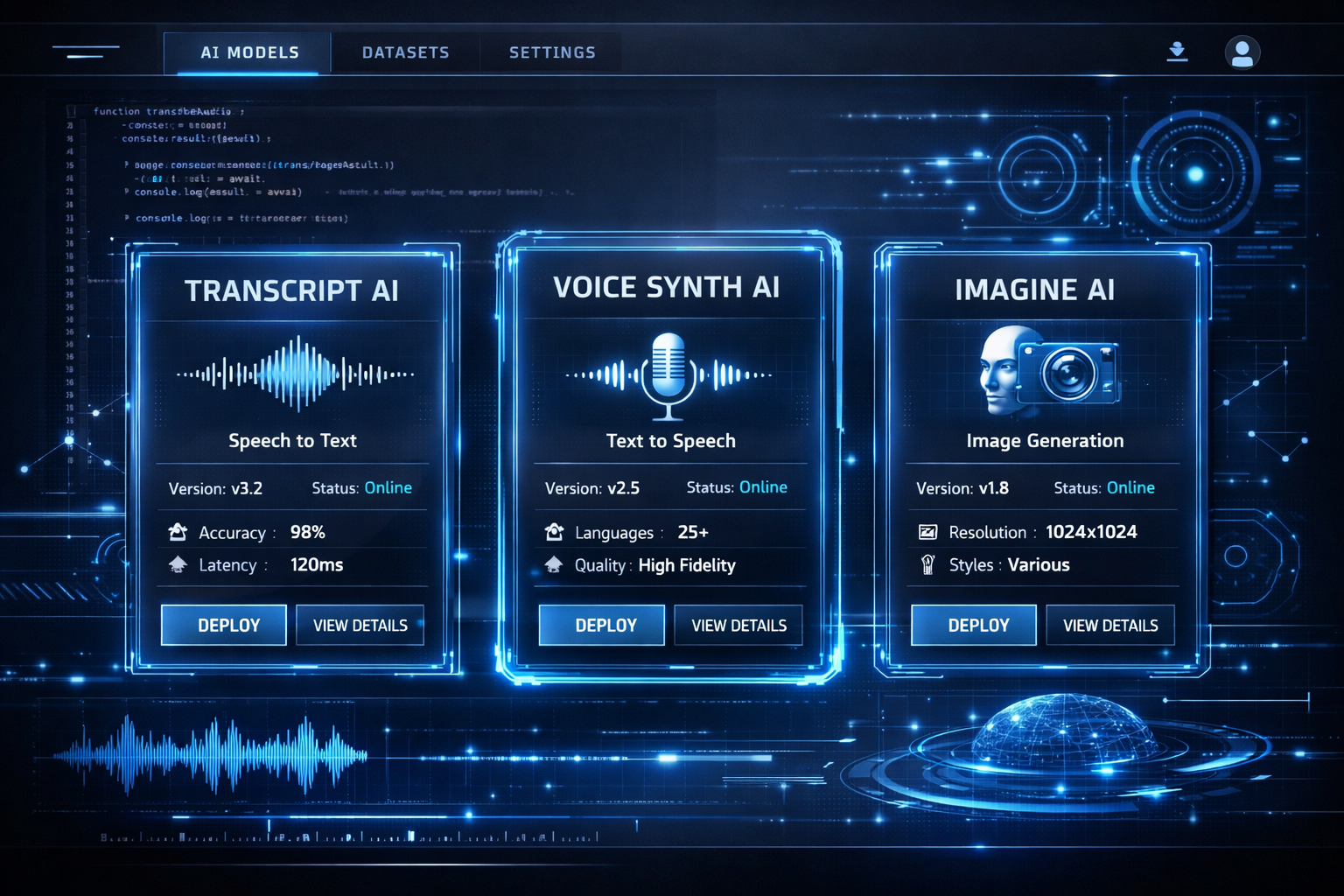Toggle Transcript AI Online status

tap(388, 487)
